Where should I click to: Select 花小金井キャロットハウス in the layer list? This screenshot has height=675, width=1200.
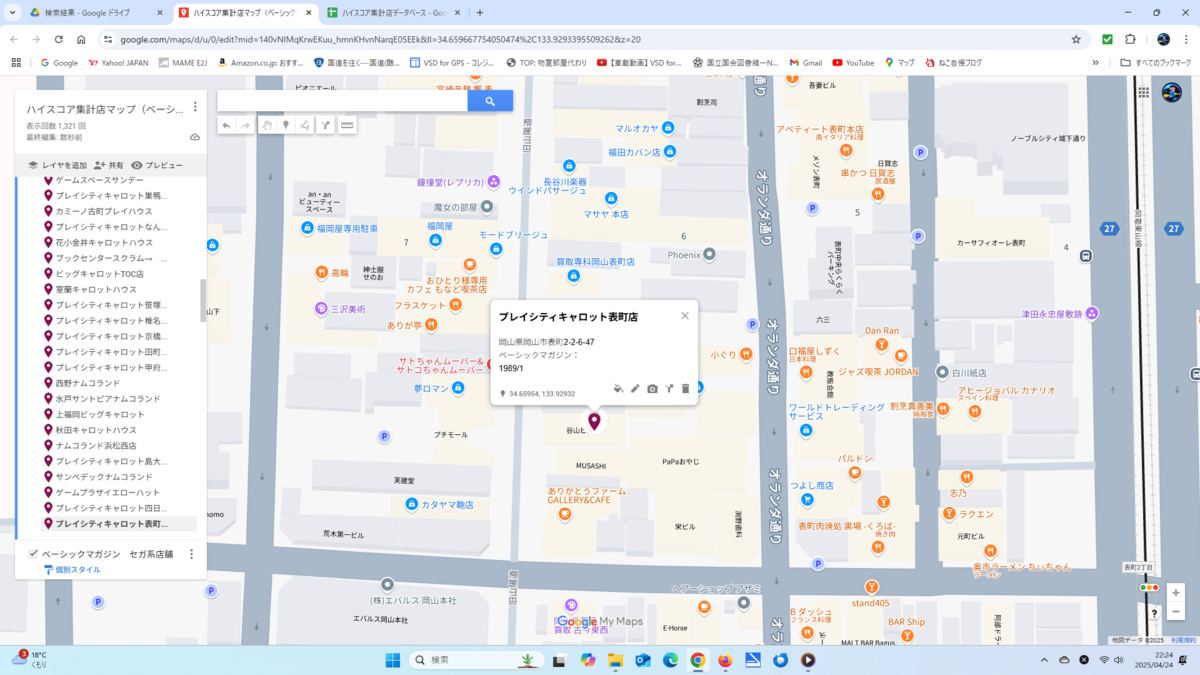[x=104, y=242]
